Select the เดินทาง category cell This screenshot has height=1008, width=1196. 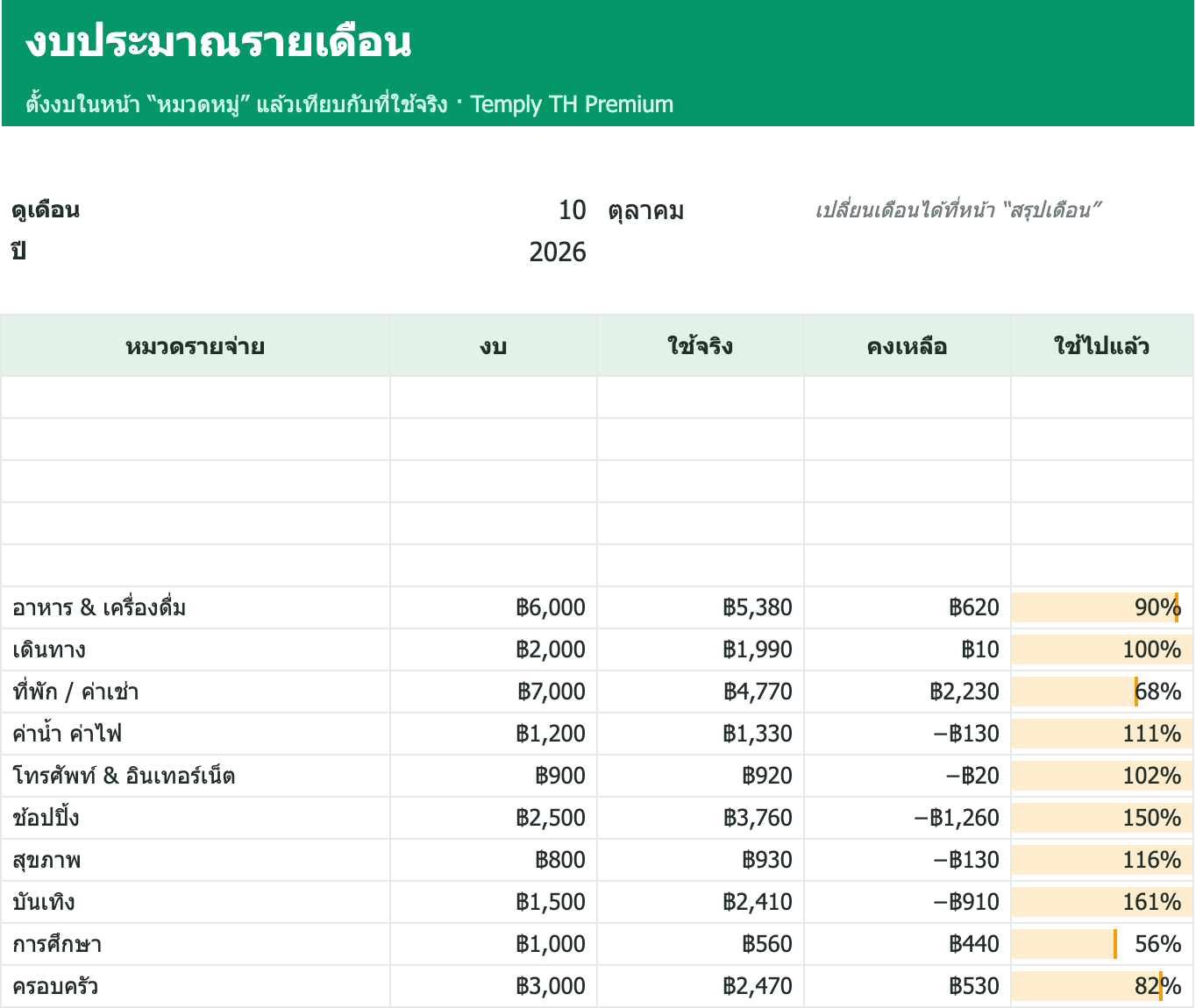(196, 650)
